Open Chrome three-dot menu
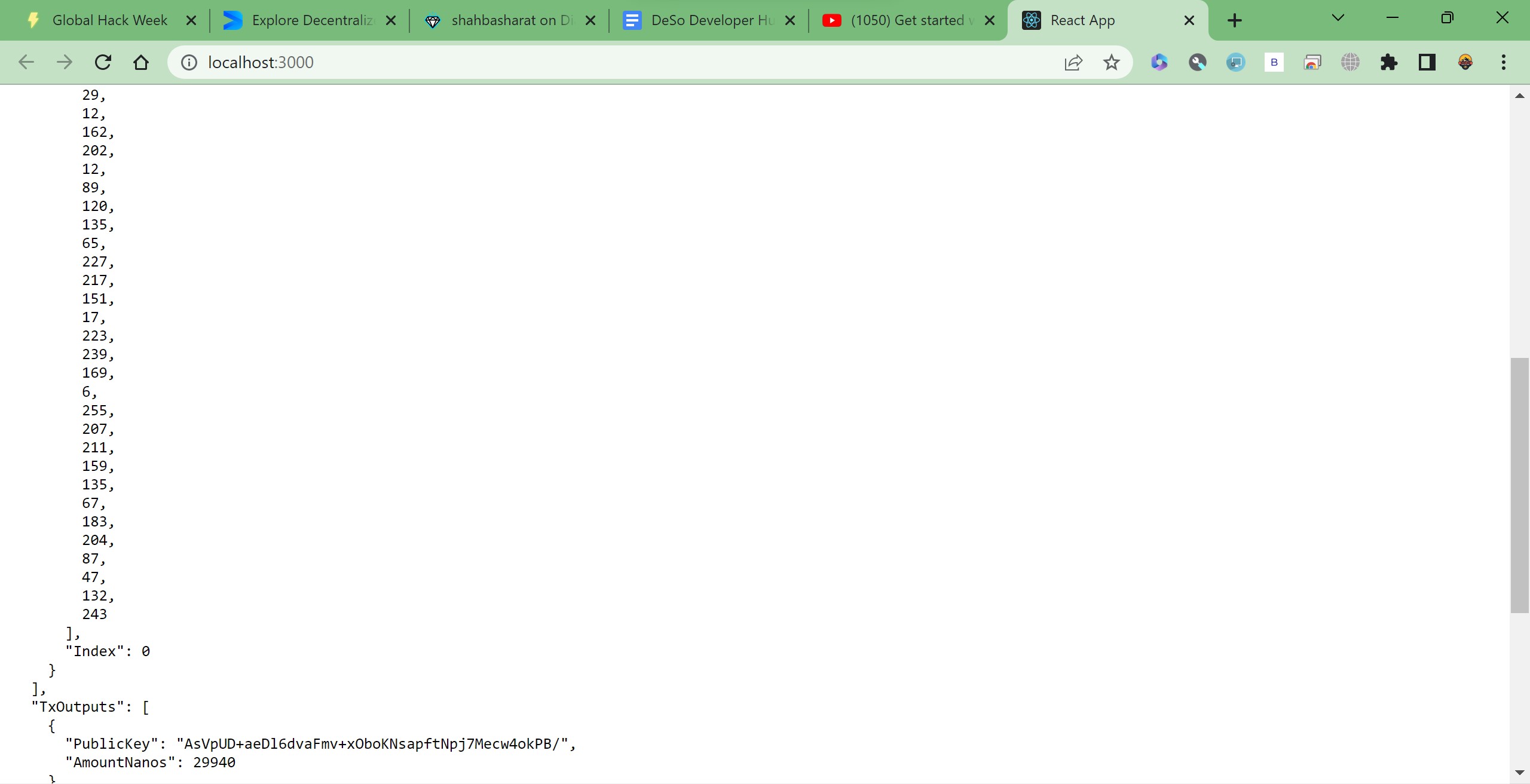This screenshot has height=784, width=1530. [x=1503, y=62]
